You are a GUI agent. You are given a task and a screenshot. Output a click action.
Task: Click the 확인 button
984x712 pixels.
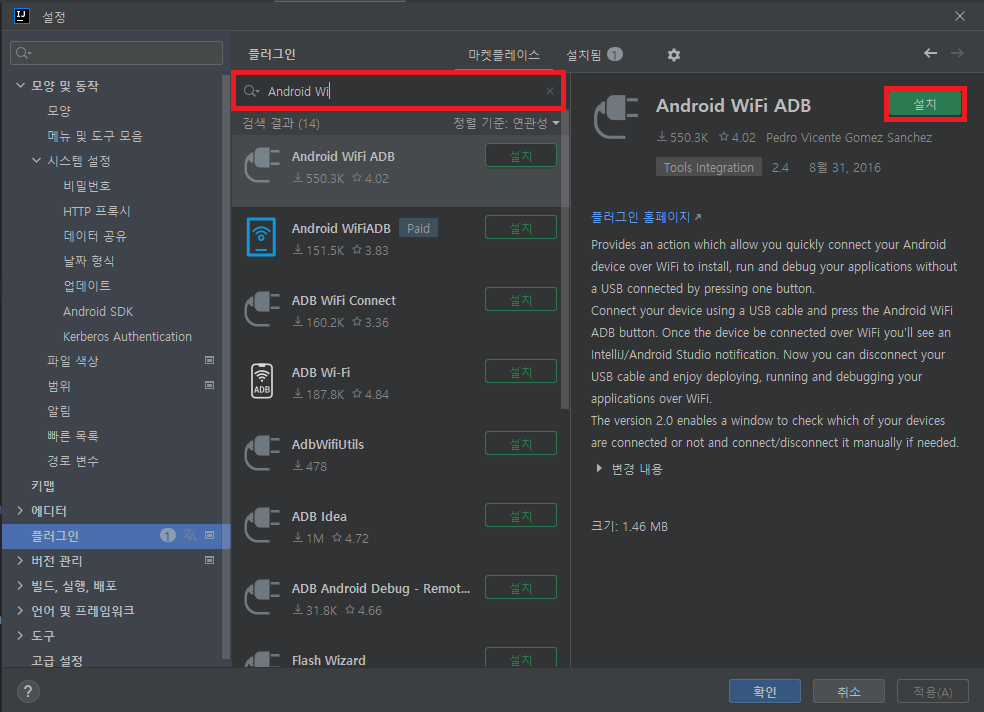click(x=764, y=691)
